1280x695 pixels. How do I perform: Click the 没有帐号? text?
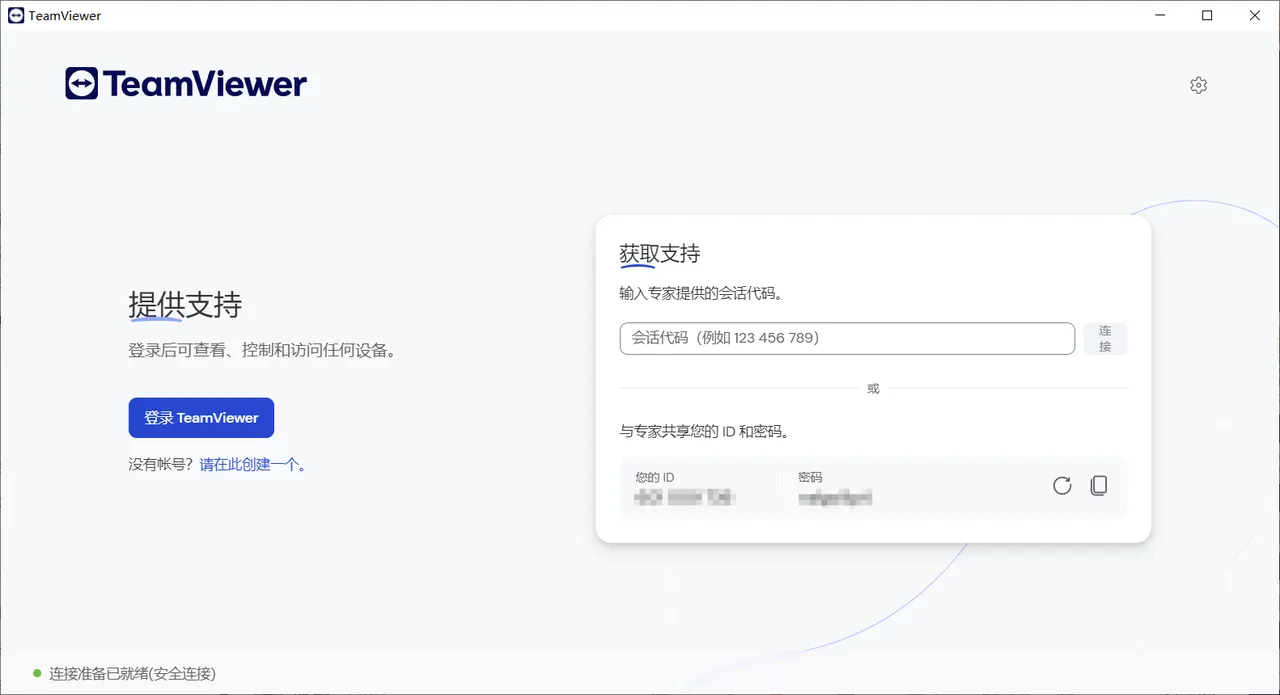[163, 464]
